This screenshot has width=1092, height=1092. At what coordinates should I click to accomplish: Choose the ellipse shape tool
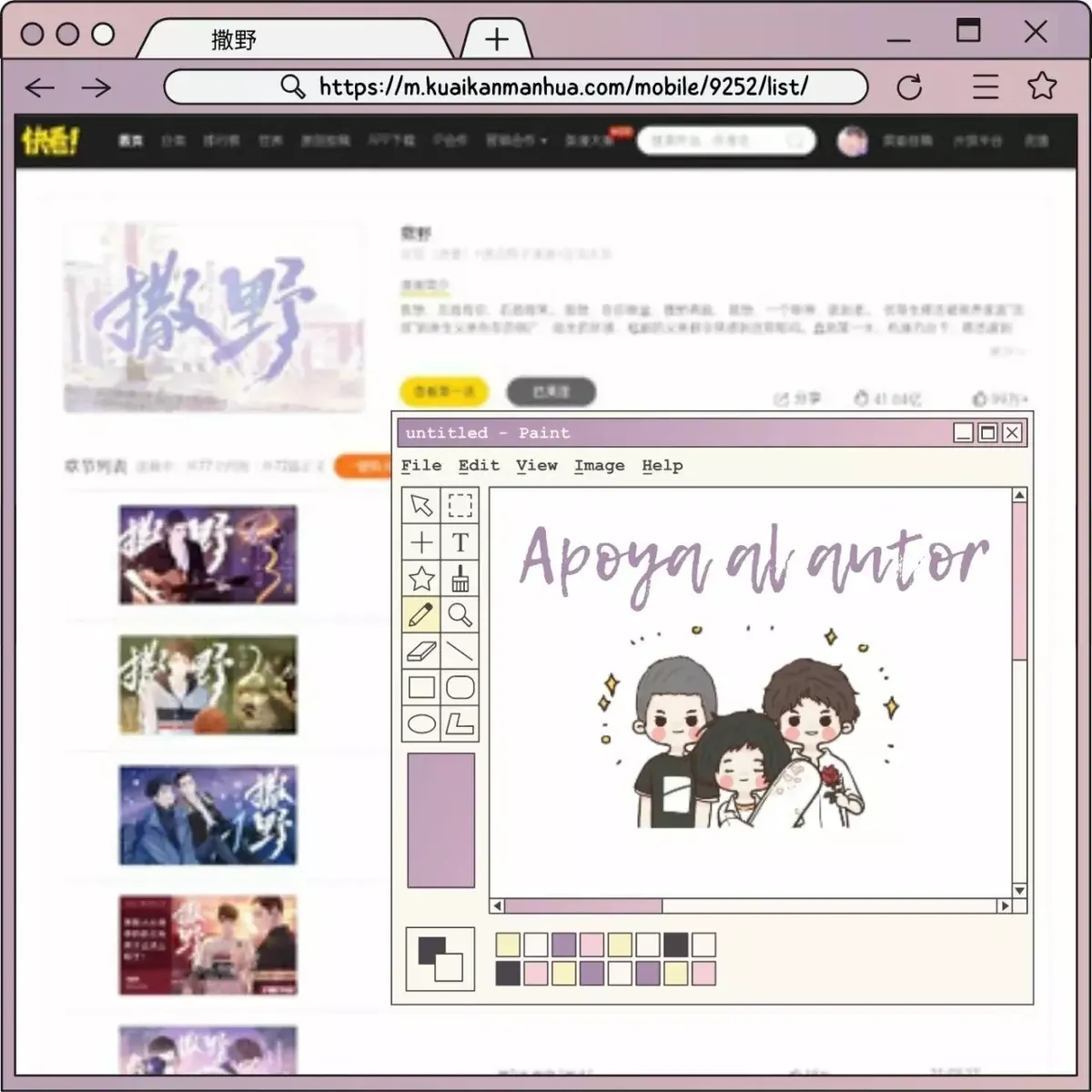[x=421, y=724]
